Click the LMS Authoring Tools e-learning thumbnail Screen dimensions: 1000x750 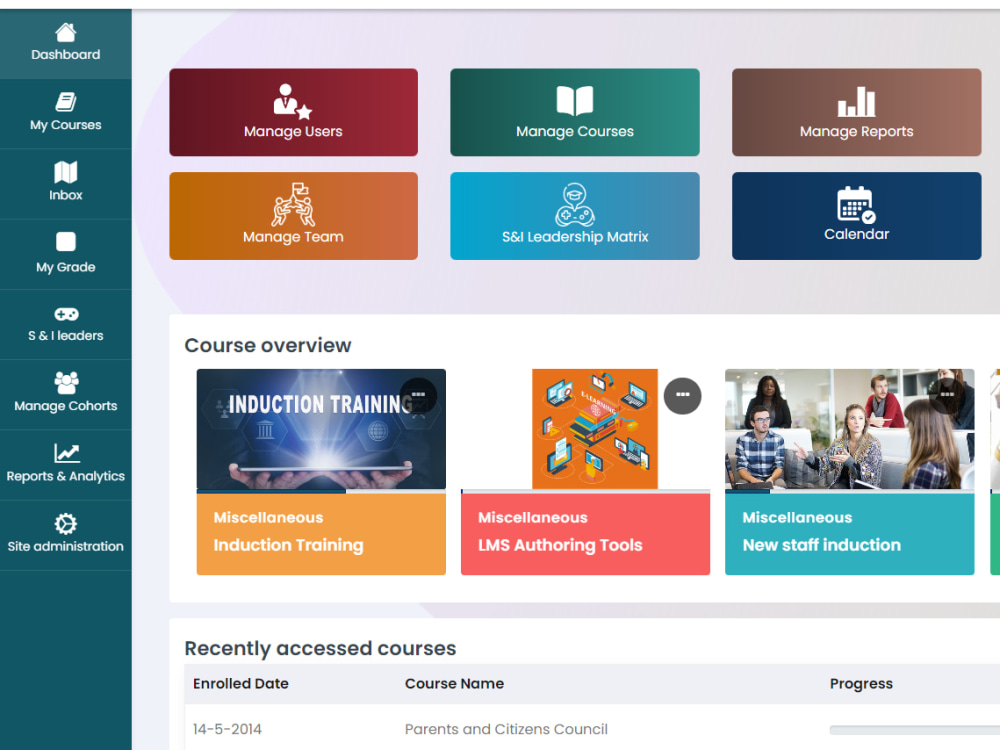coord(594,429)
